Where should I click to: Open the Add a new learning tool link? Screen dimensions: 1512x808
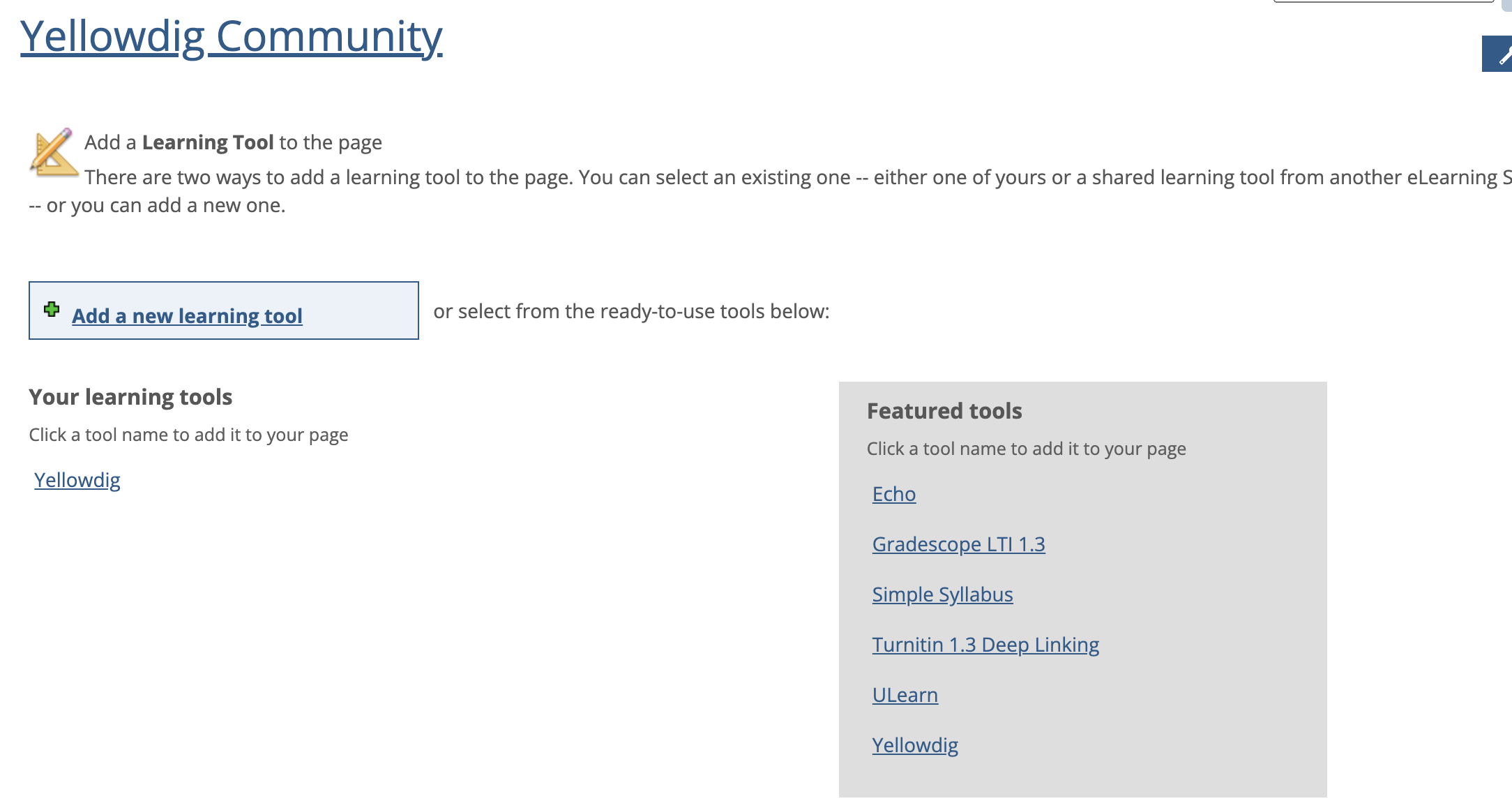coord(187,316)
